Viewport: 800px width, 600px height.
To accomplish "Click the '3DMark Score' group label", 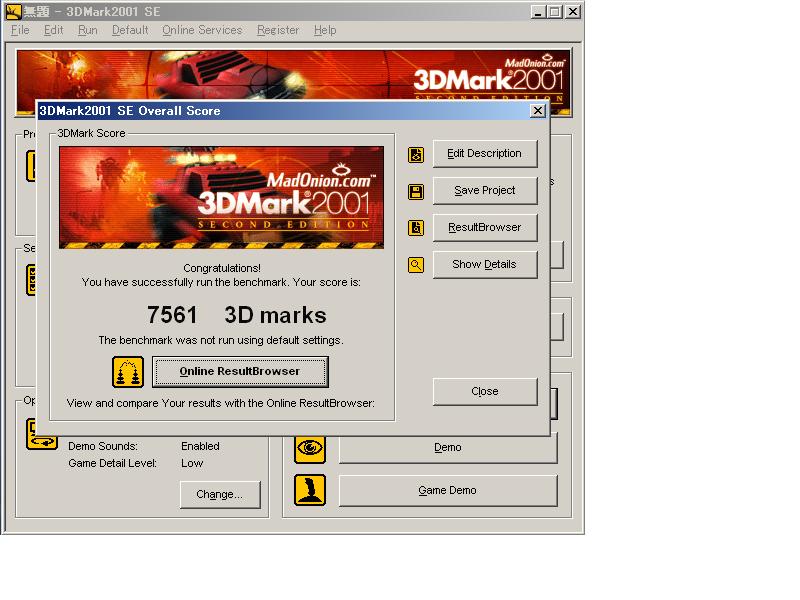I will click(91, 133).
